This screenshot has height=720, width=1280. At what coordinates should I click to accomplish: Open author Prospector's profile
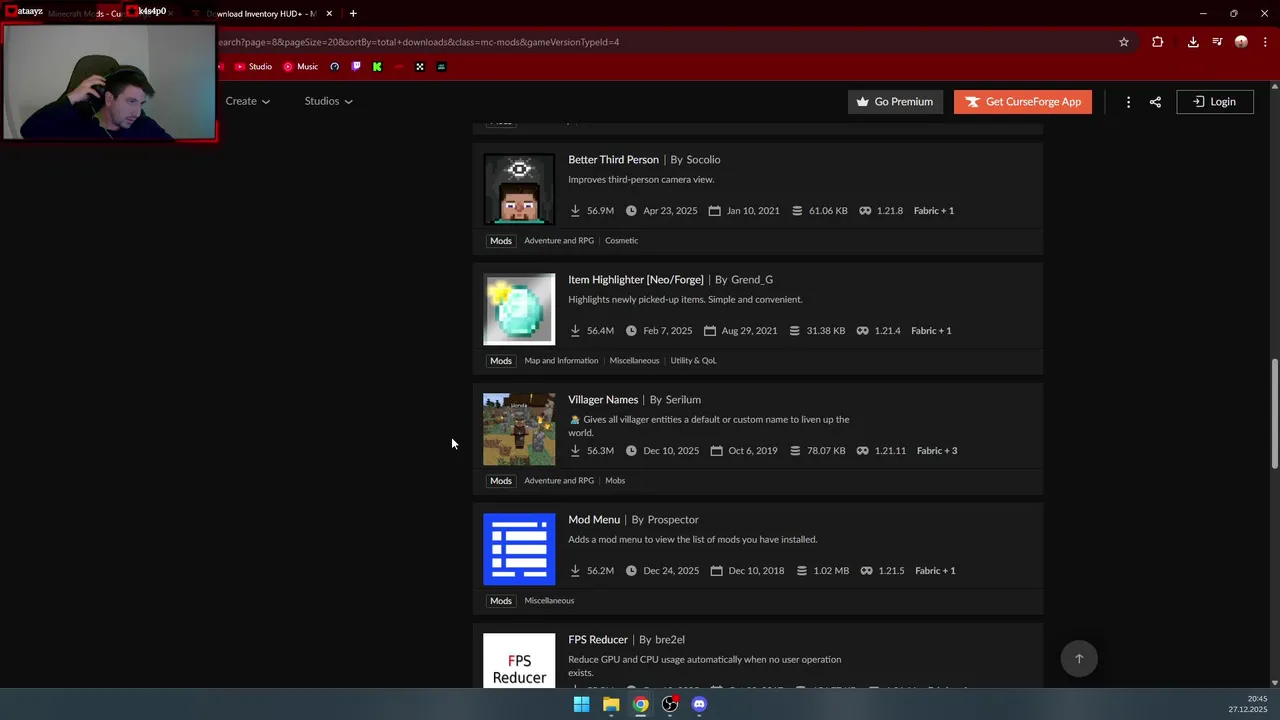click(x=673, y=520)
